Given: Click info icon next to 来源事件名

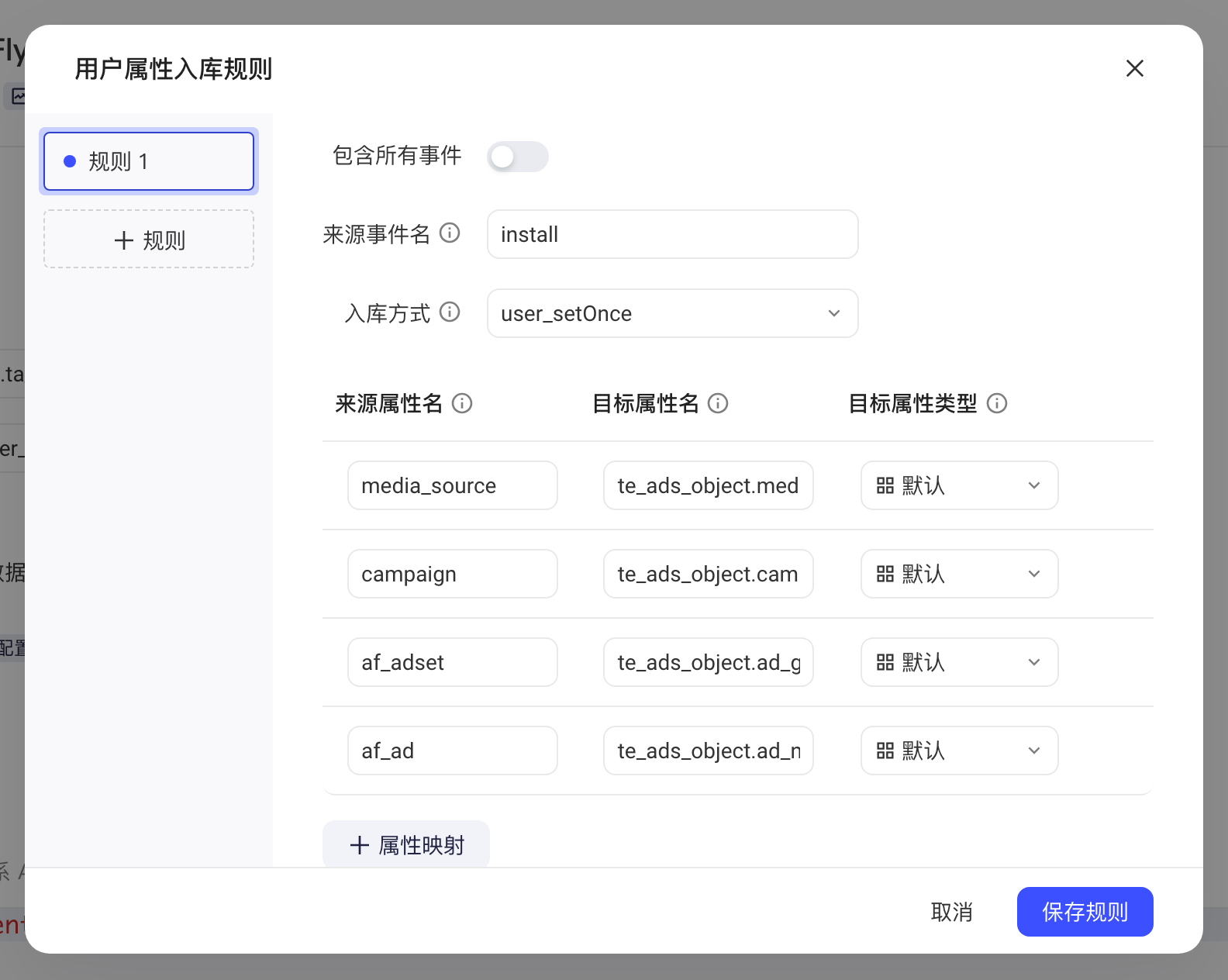Looking at the screenshot, I should click(x=450, y=233).
